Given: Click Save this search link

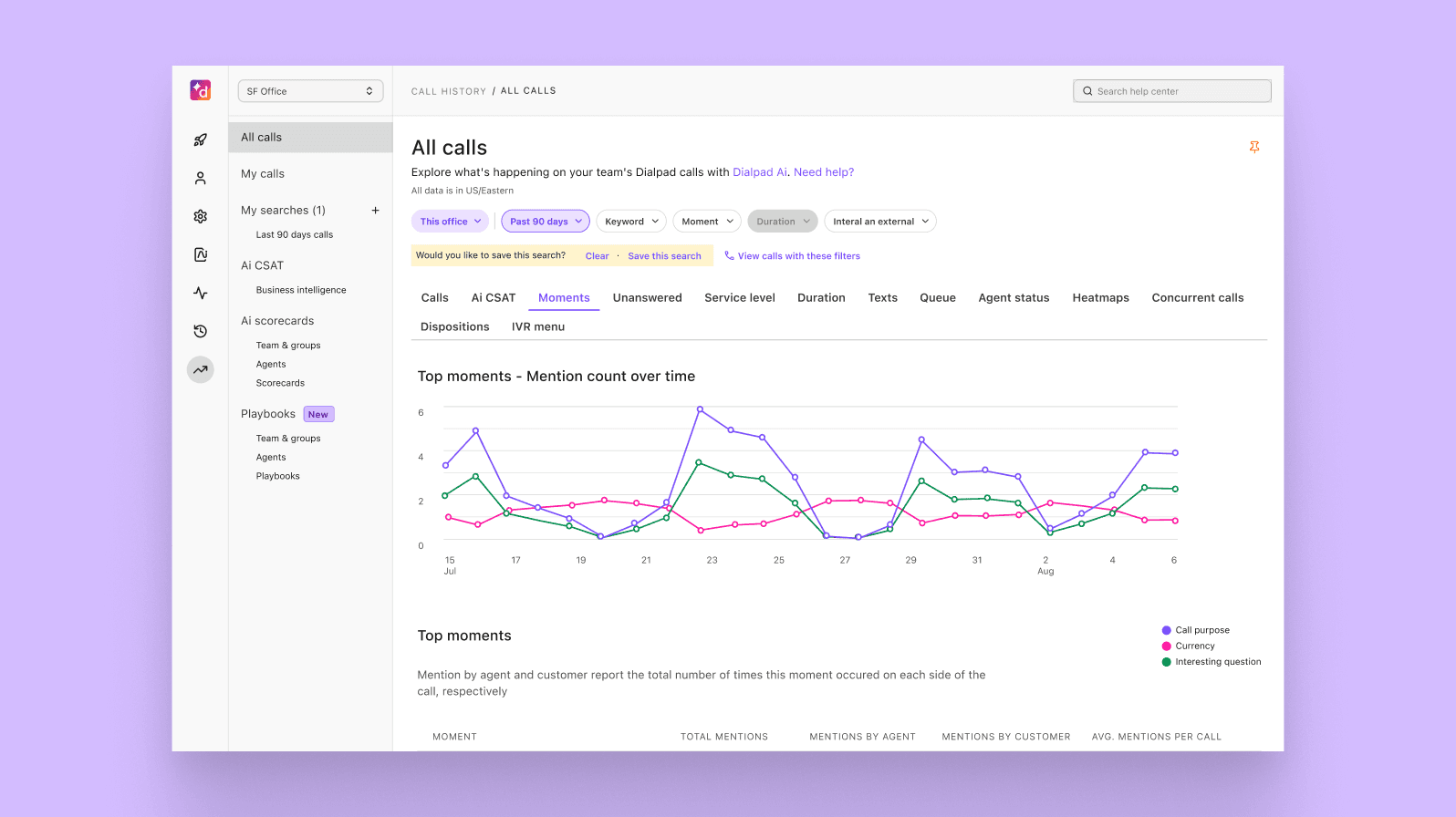Looking at the screenshot, I should 664,256.
